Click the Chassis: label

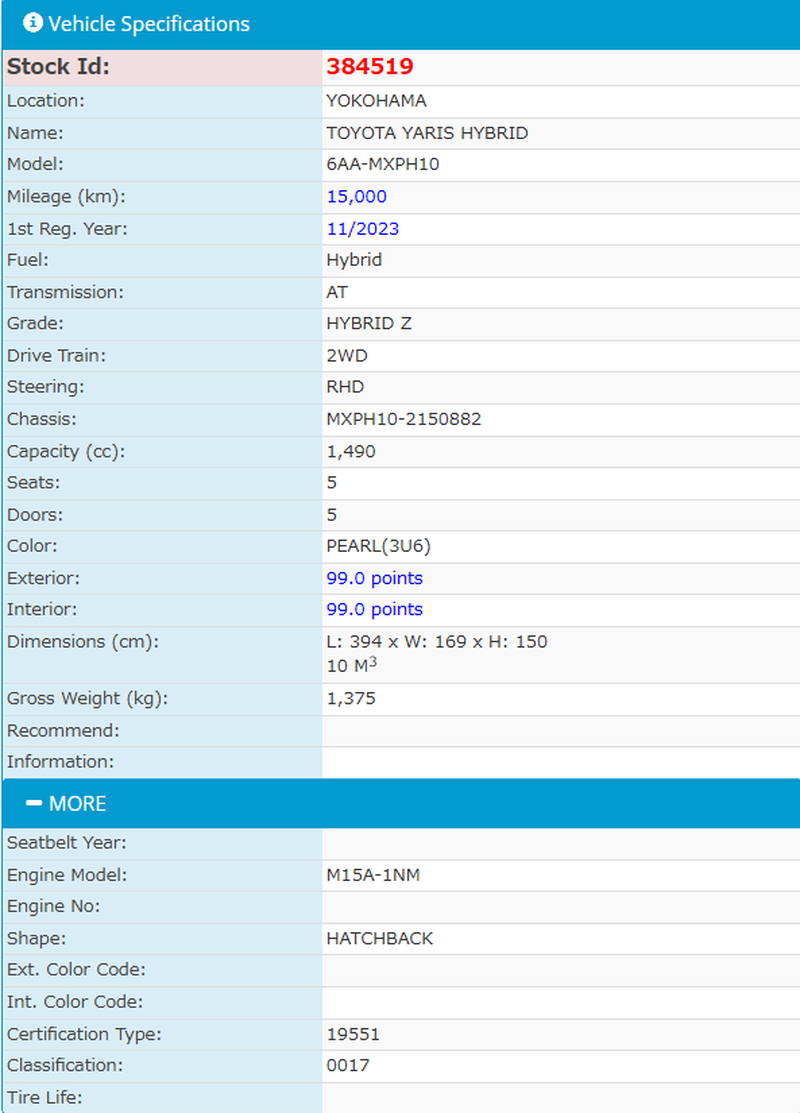click(x=42, y=419)
